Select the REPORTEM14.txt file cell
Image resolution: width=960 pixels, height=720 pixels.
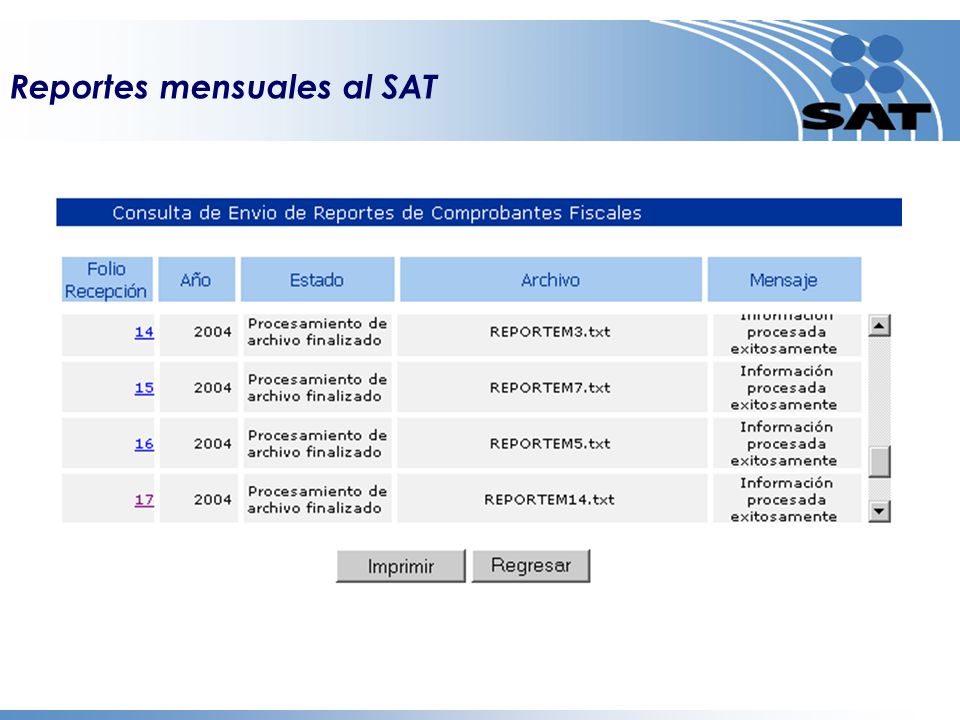point(552,498)
